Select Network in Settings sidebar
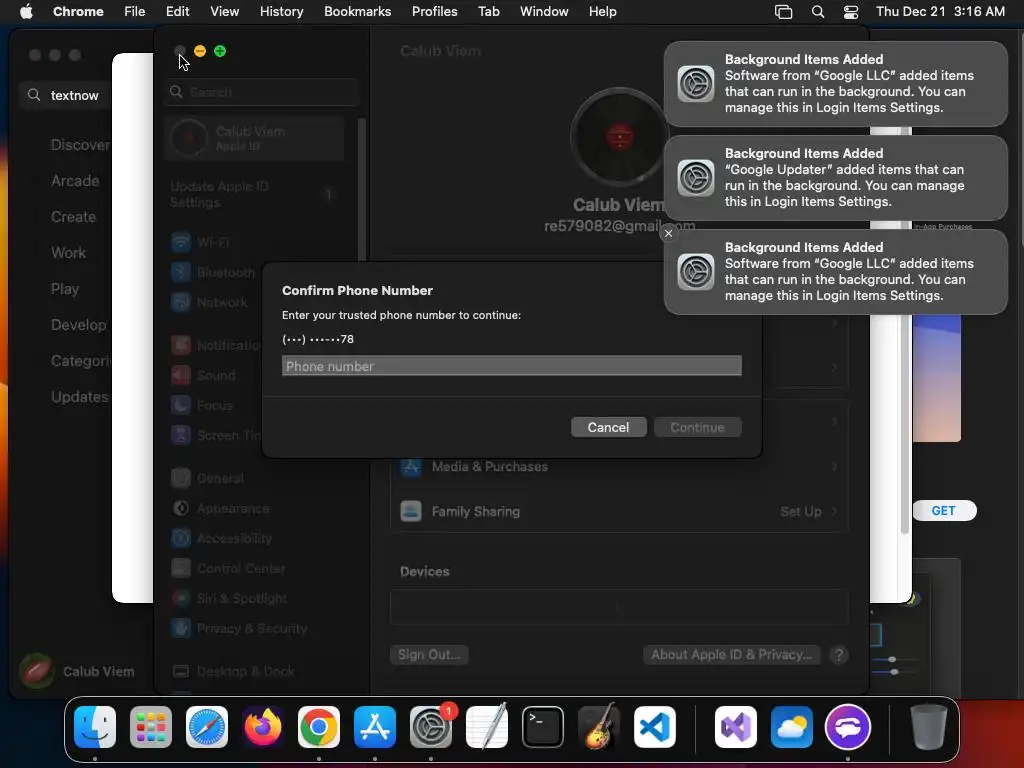The width and height of the screenshot is (1024, 768). click(209, 302)
